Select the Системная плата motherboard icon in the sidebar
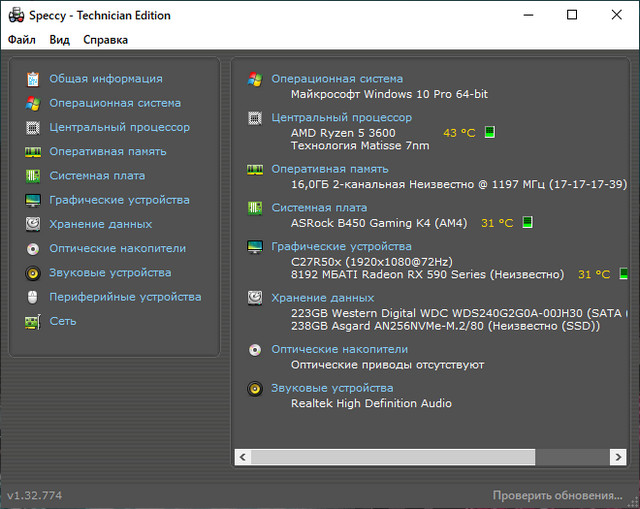 tap(33, 176)
